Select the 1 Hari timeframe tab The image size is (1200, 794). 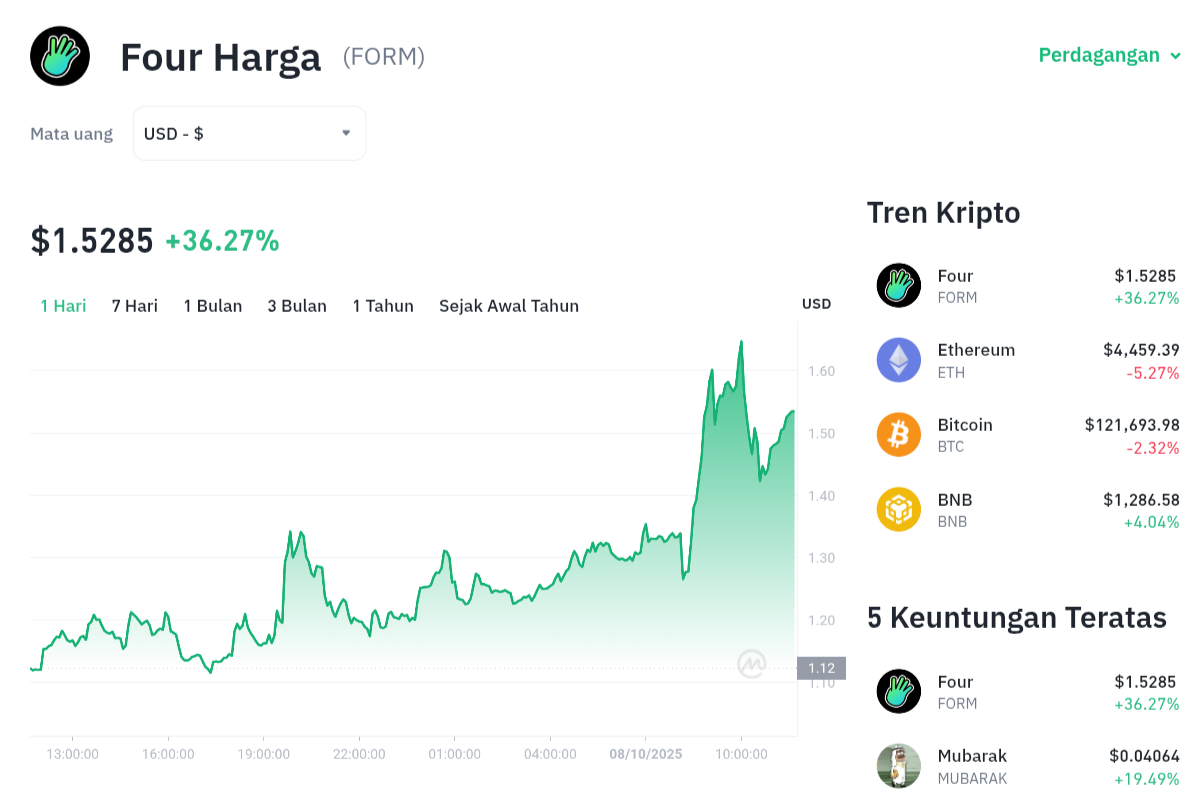click(x=63, y=306)
